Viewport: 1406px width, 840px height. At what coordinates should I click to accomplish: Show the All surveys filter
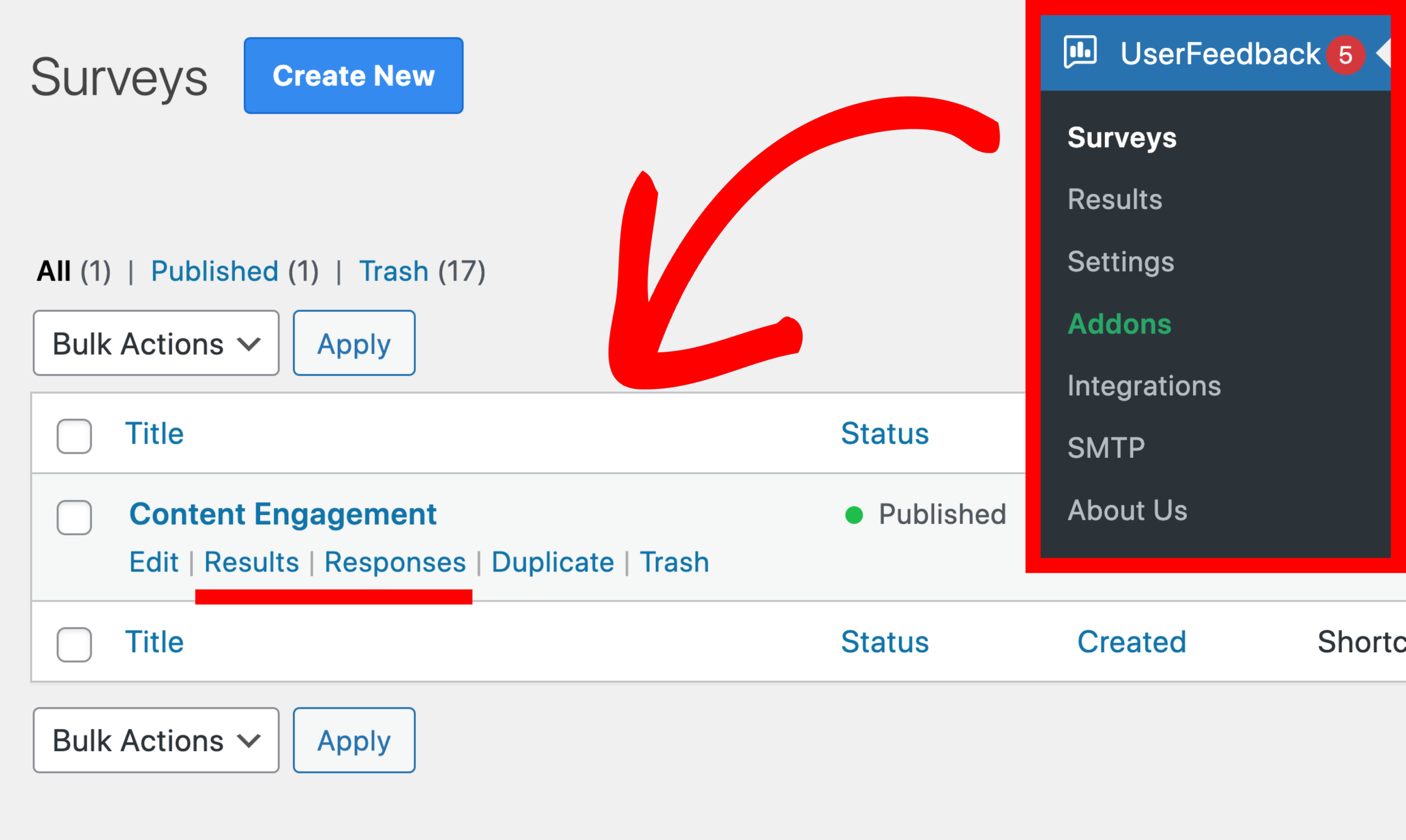[x=54, y=271]
